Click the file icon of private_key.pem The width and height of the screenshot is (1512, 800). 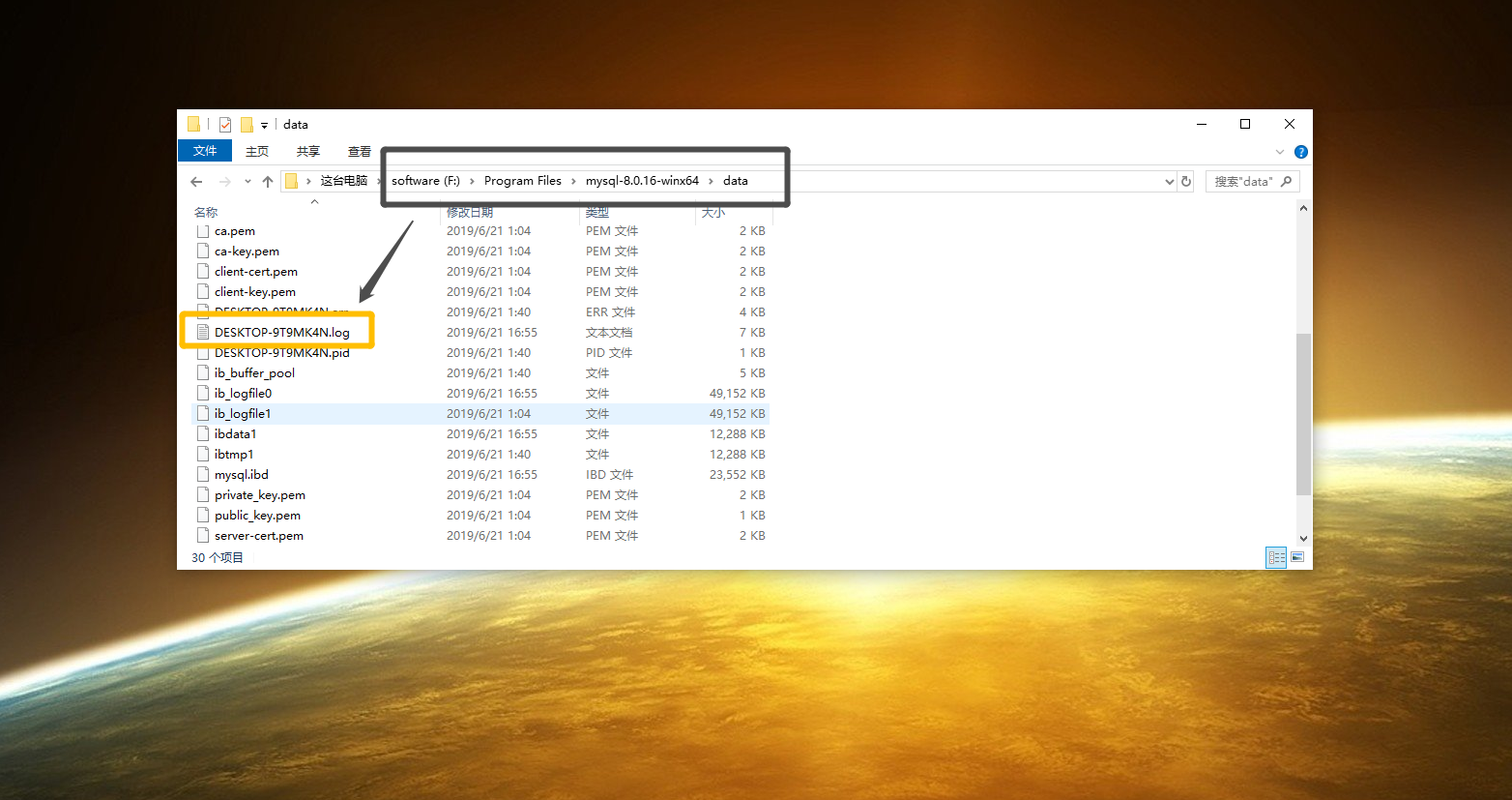(203, 494)
